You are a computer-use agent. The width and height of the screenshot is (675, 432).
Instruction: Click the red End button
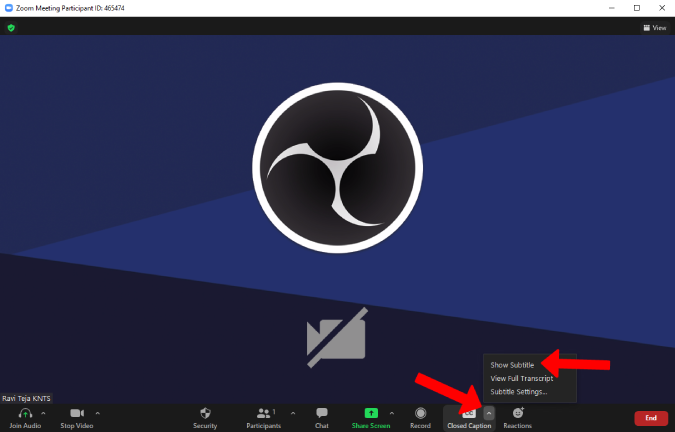(651, 418)
